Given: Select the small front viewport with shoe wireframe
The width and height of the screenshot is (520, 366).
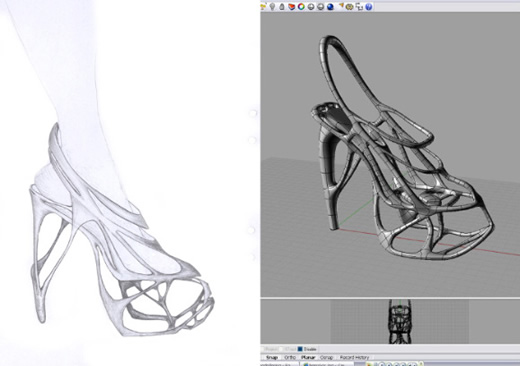Looking at the screenshot, I should coord(399,321).
